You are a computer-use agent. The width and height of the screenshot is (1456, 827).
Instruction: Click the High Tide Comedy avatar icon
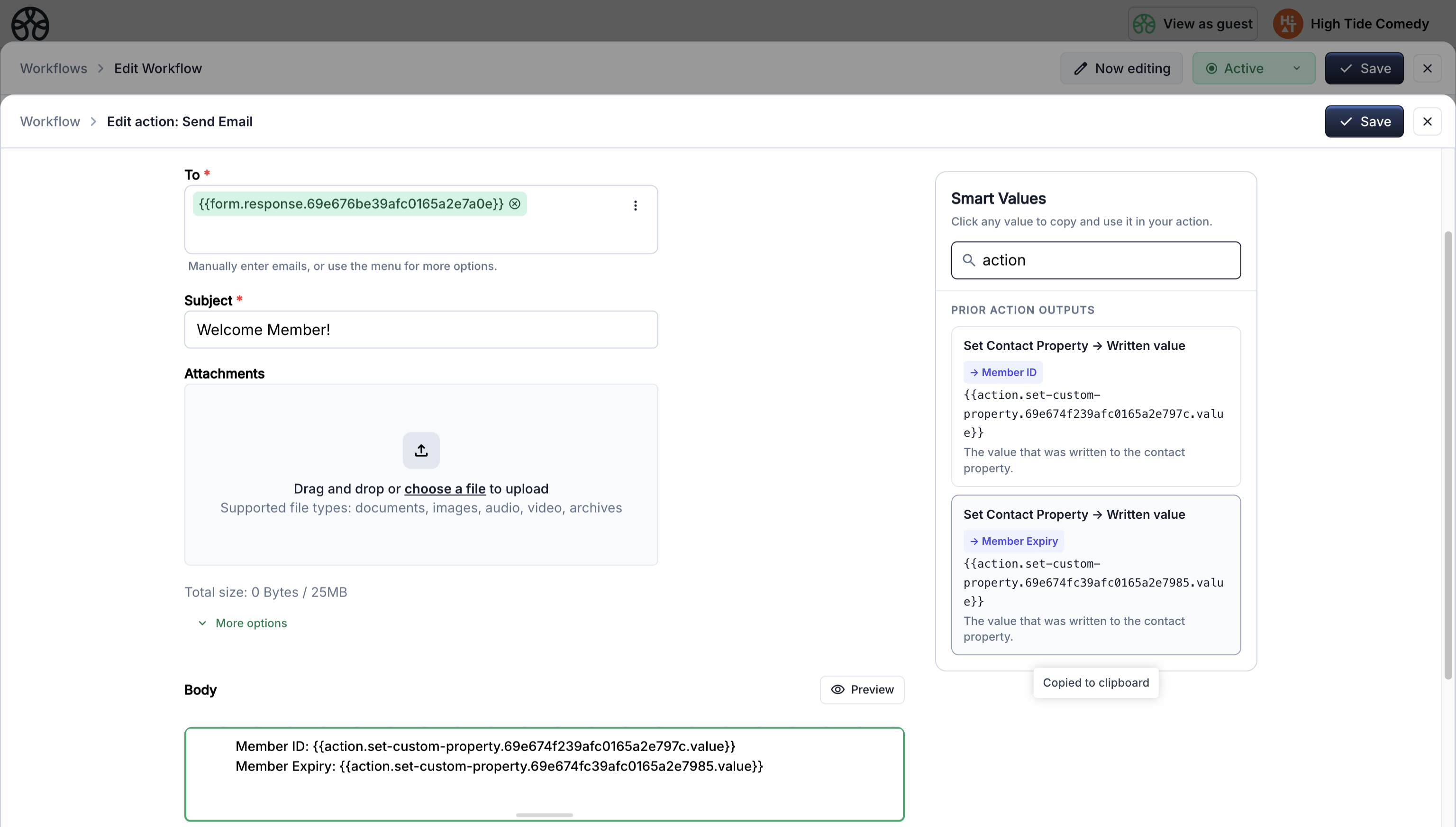1287,24
